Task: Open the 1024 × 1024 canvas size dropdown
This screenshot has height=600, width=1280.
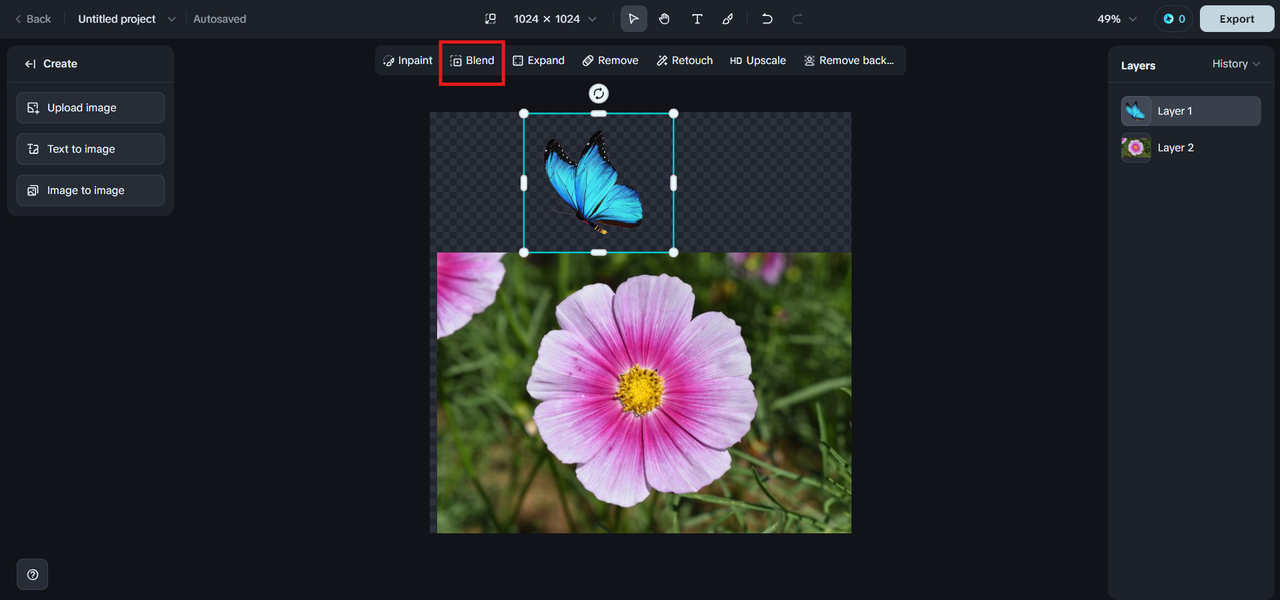Action: [x=555, y=19]
